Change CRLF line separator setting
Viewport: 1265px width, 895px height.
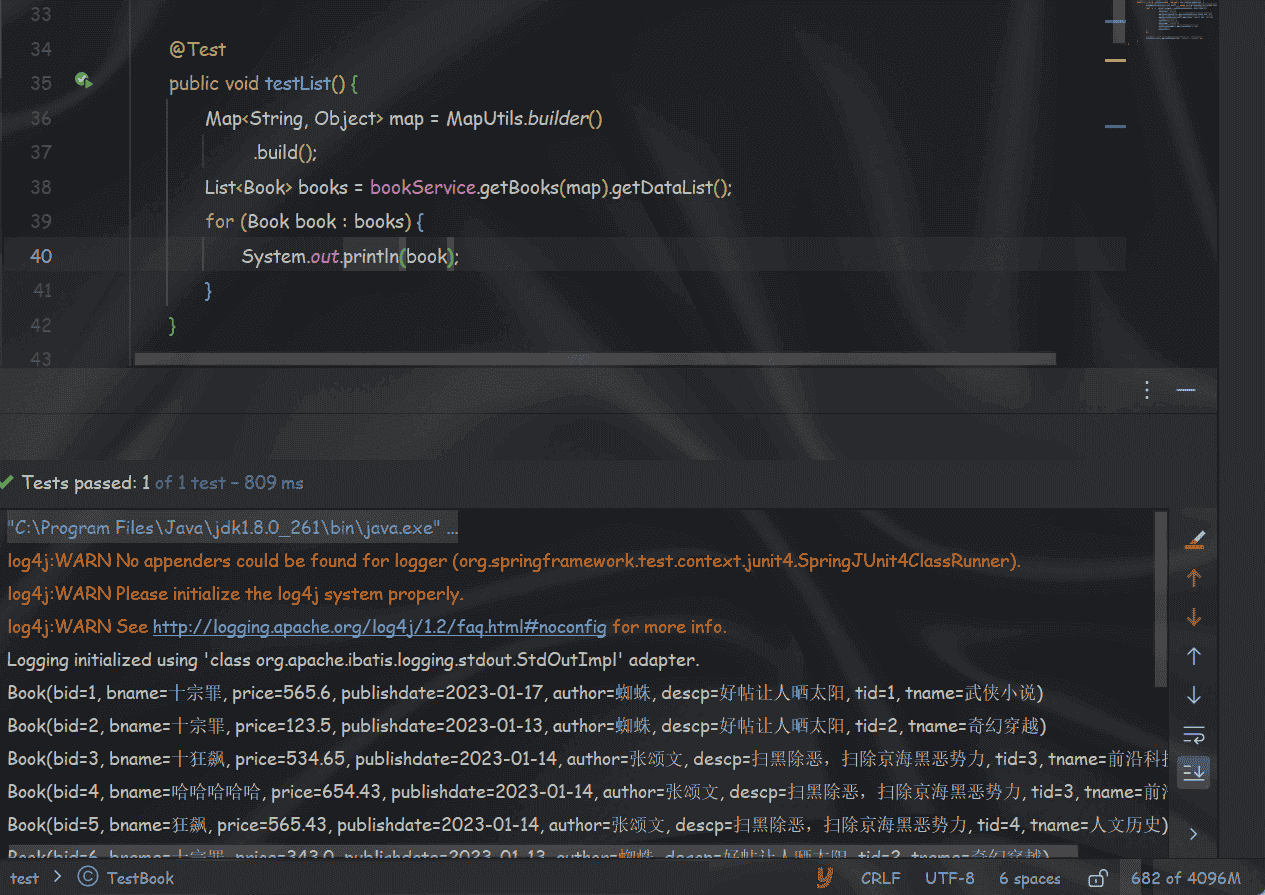[x=881, y=878]
